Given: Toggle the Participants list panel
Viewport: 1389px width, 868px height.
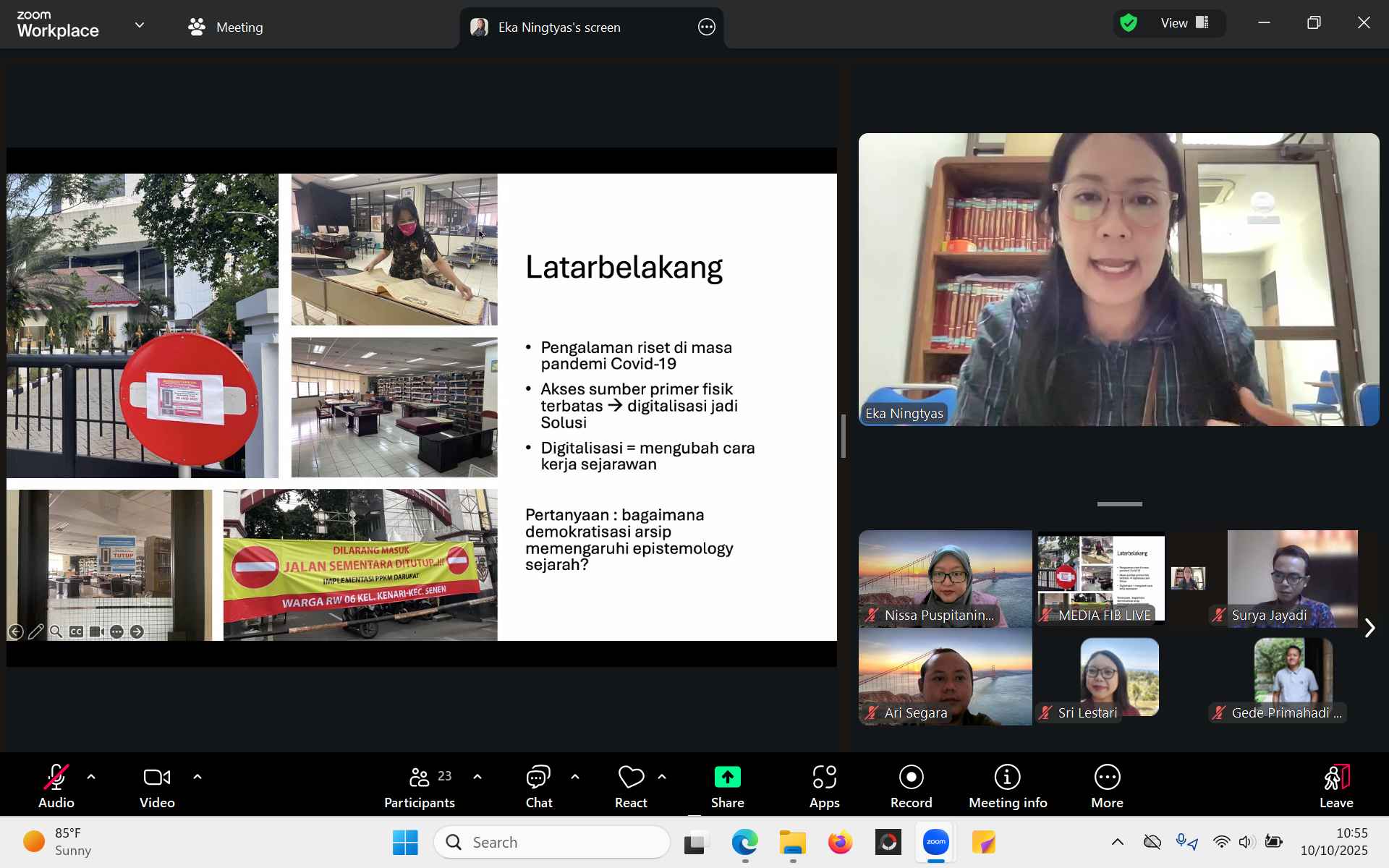Looking at the screenshot, I should [x=420, y=786].
